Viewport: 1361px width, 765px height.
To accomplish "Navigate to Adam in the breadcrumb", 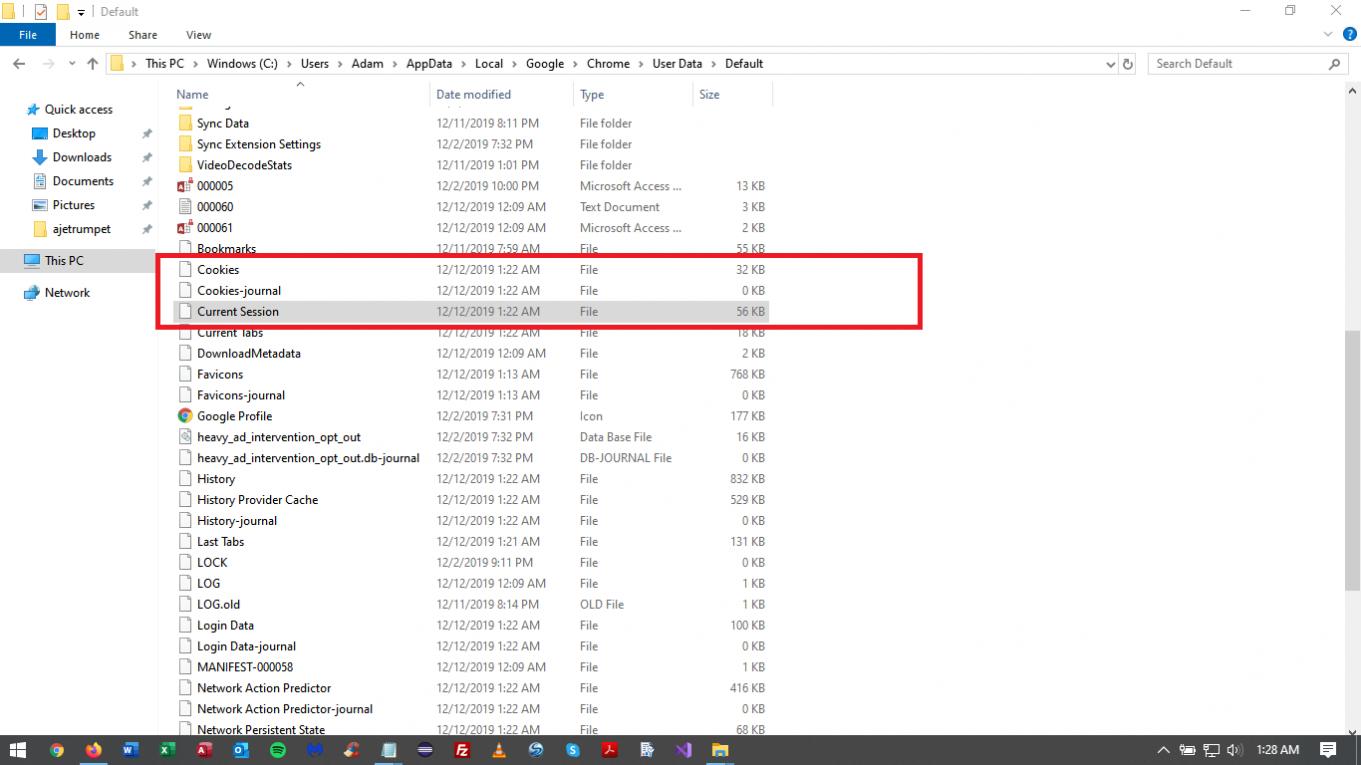I will click(x=367, y=63).
